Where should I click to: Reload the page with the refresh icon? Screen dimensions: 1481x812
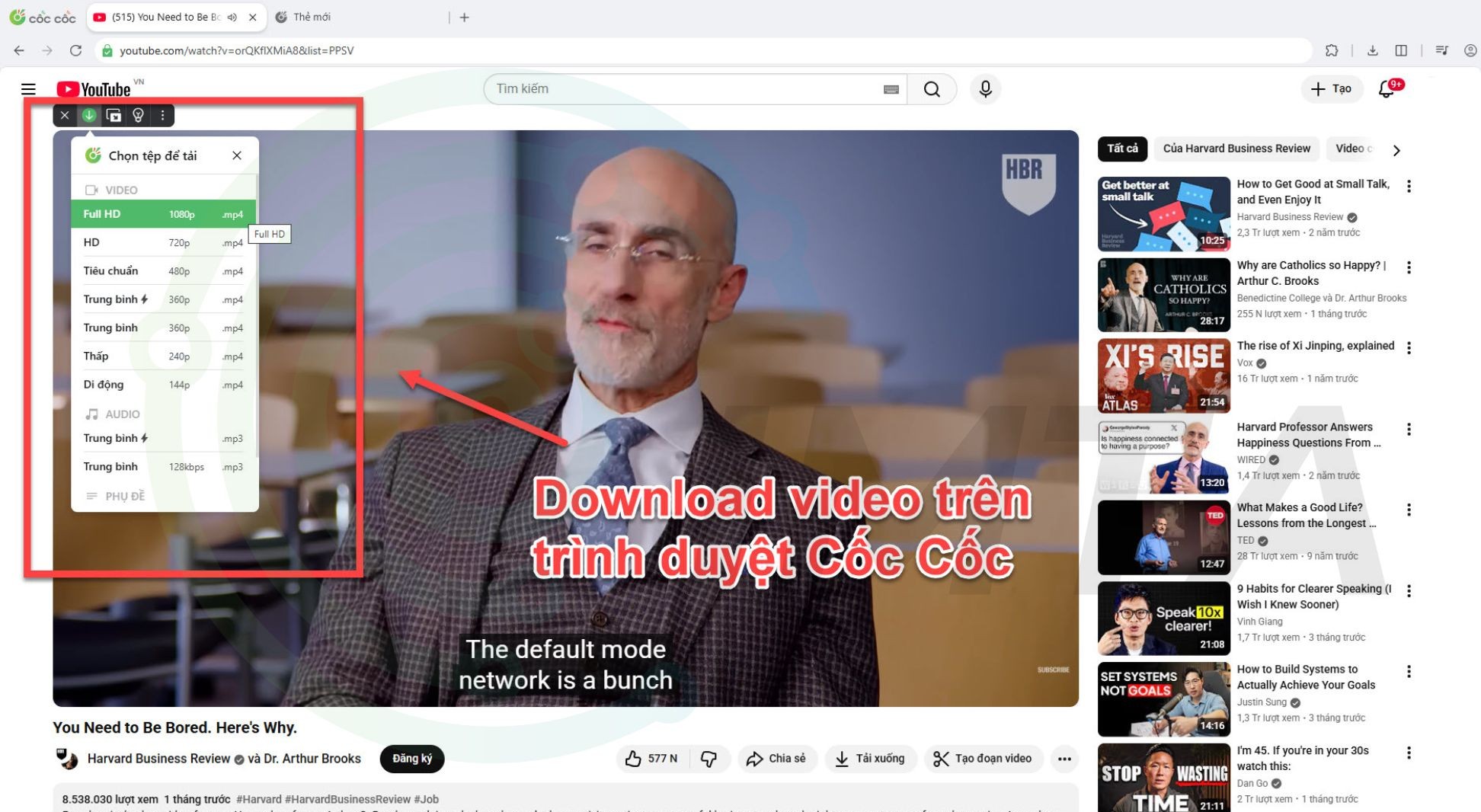[75, 50]
